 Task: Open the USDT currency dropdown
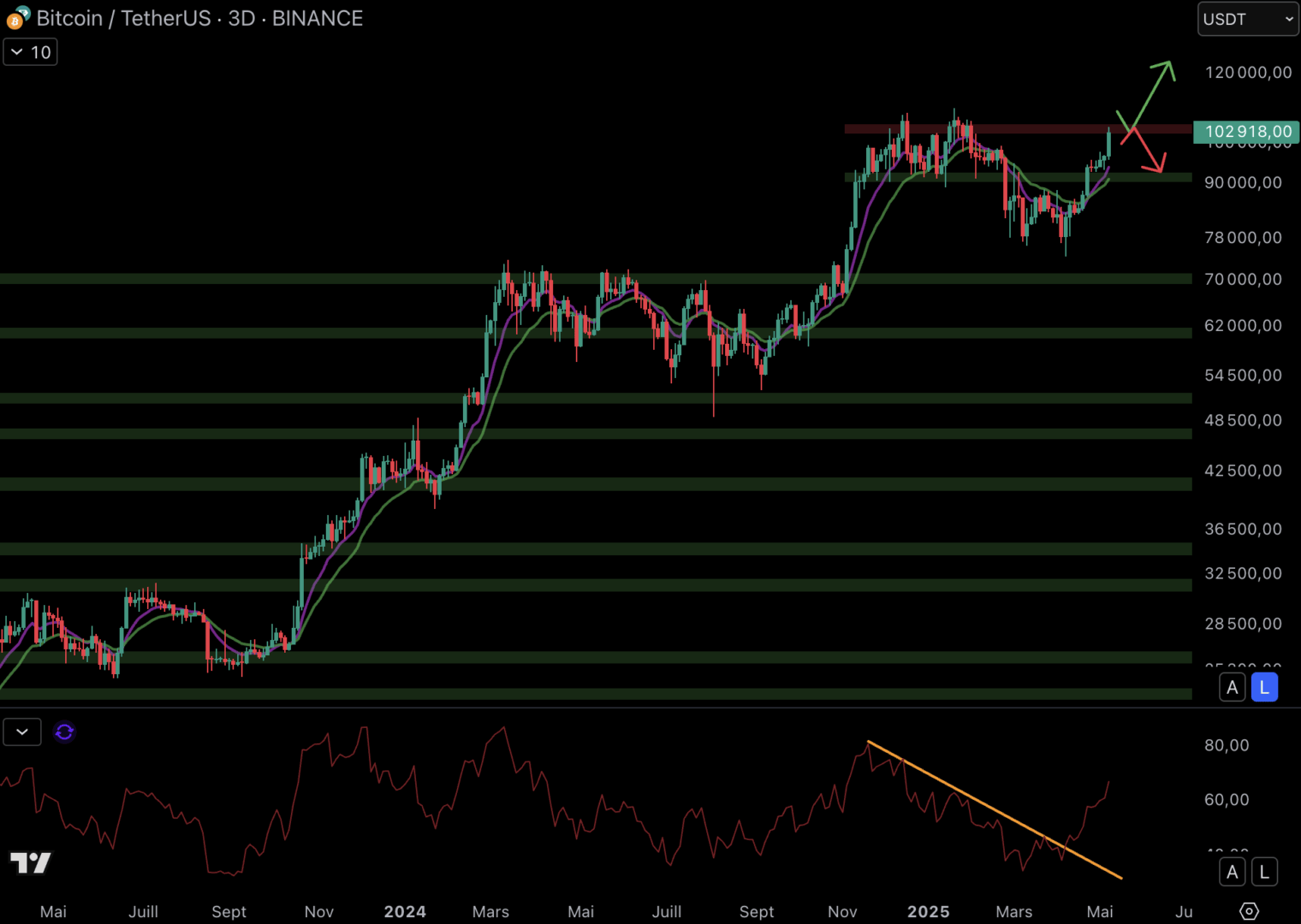(1247, 19)
